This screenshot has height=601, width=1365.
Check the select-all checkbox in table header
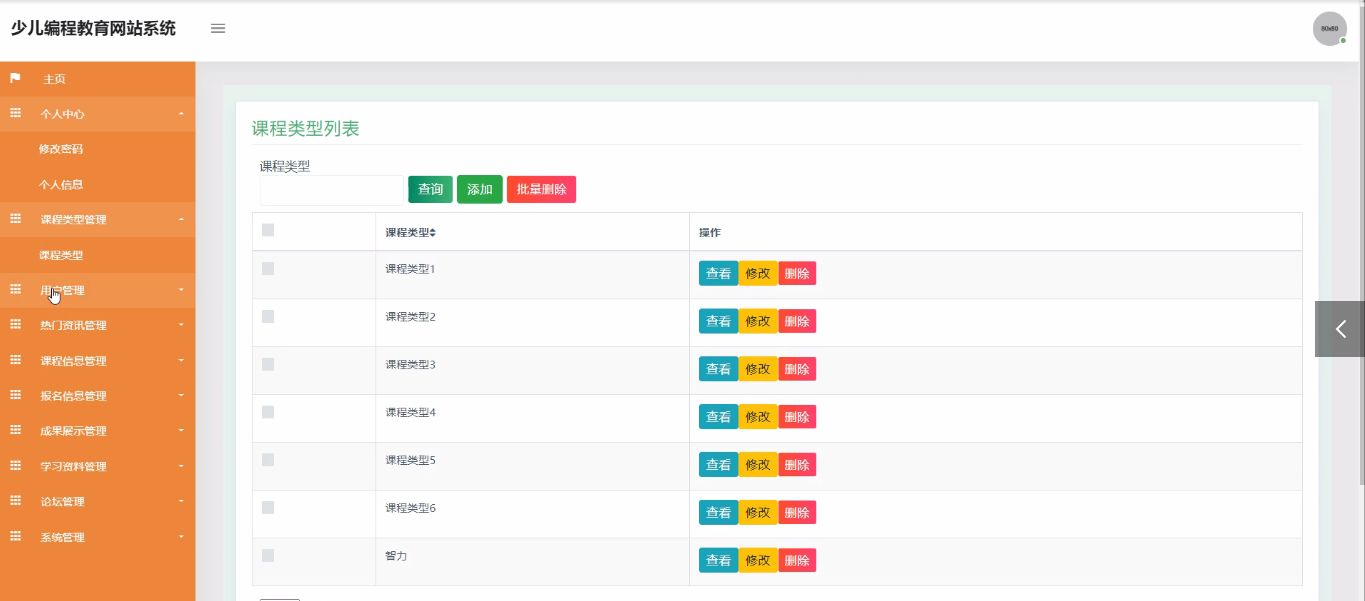click(268, 230)
